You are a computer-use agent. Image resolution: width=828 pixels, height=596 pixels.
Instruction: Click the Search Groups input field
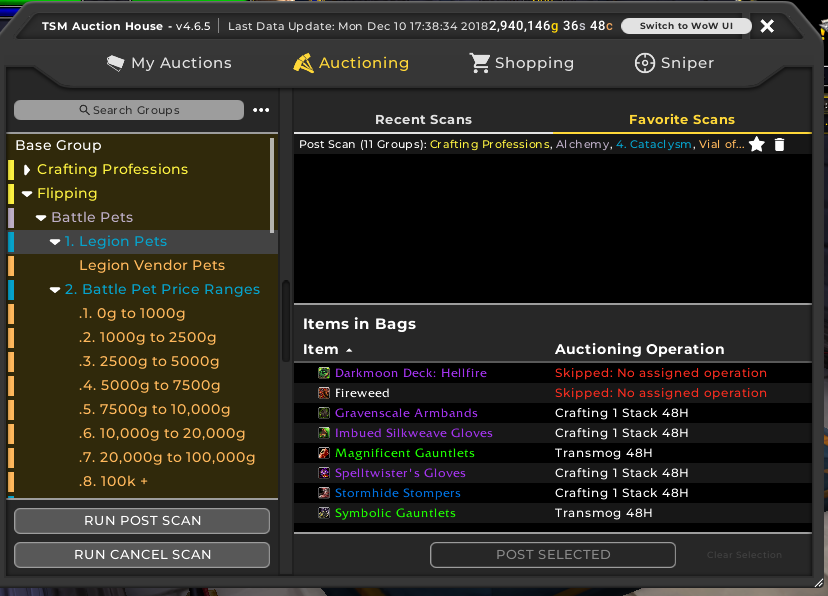click(x=129, y=110)
